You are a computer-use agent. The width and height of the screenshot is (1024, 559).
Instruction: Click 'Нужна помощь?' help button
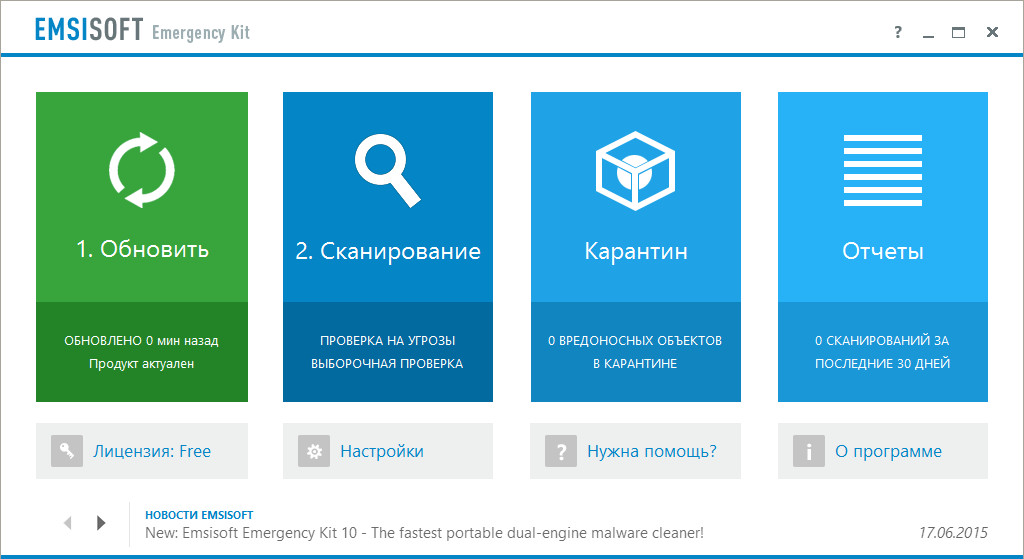(x=651, y=451)
